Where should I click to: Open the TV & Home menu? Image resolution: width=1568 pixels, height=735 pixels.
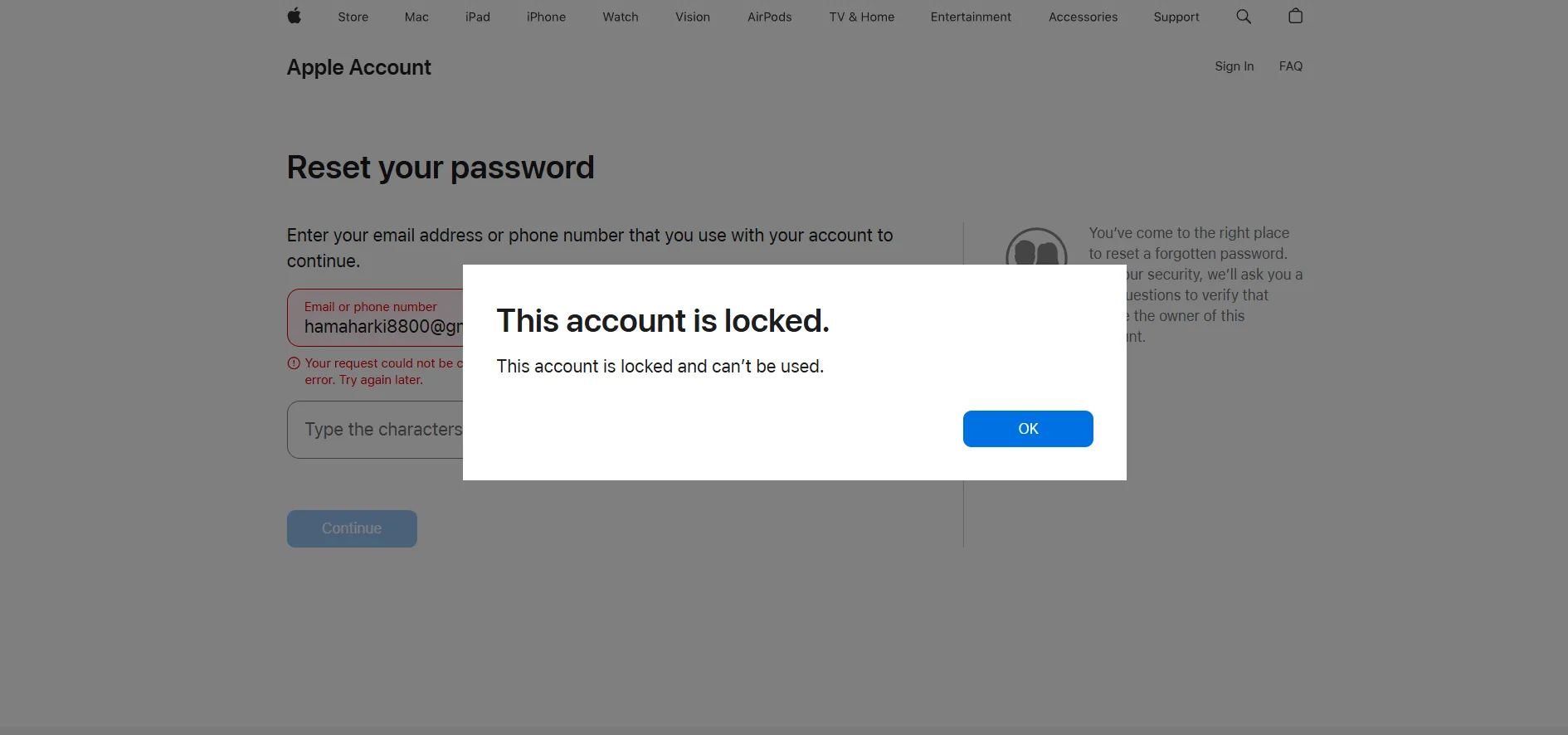pos(862,17)
